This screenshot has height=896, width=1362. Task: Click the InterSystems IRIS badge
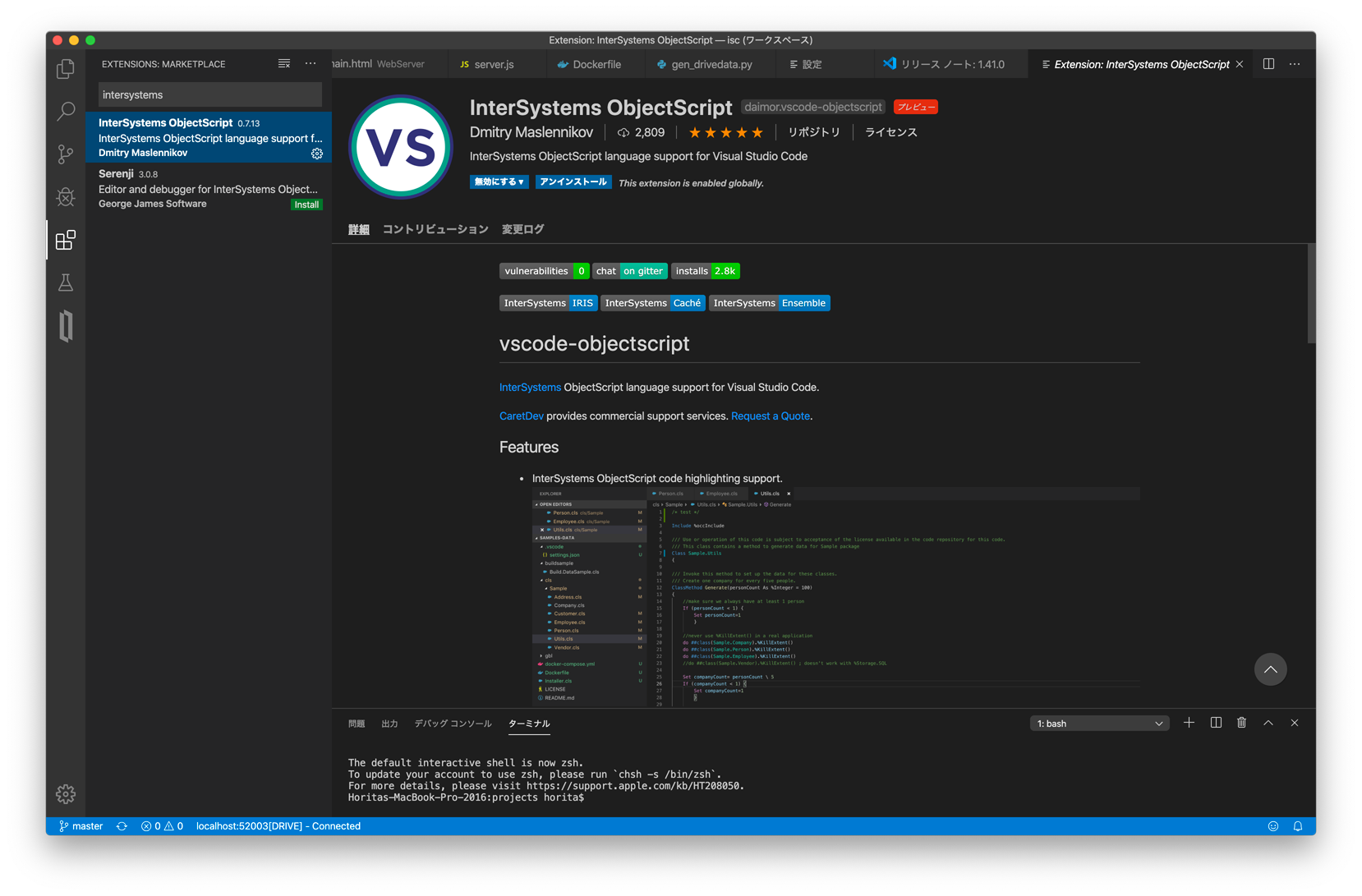pos(548,303)
